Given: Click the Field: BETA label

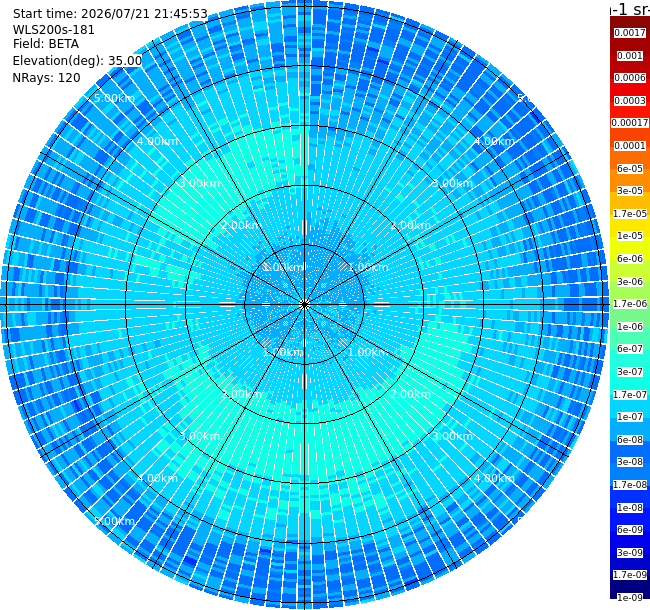Looking at the screenshot, I should coord(46,44).
